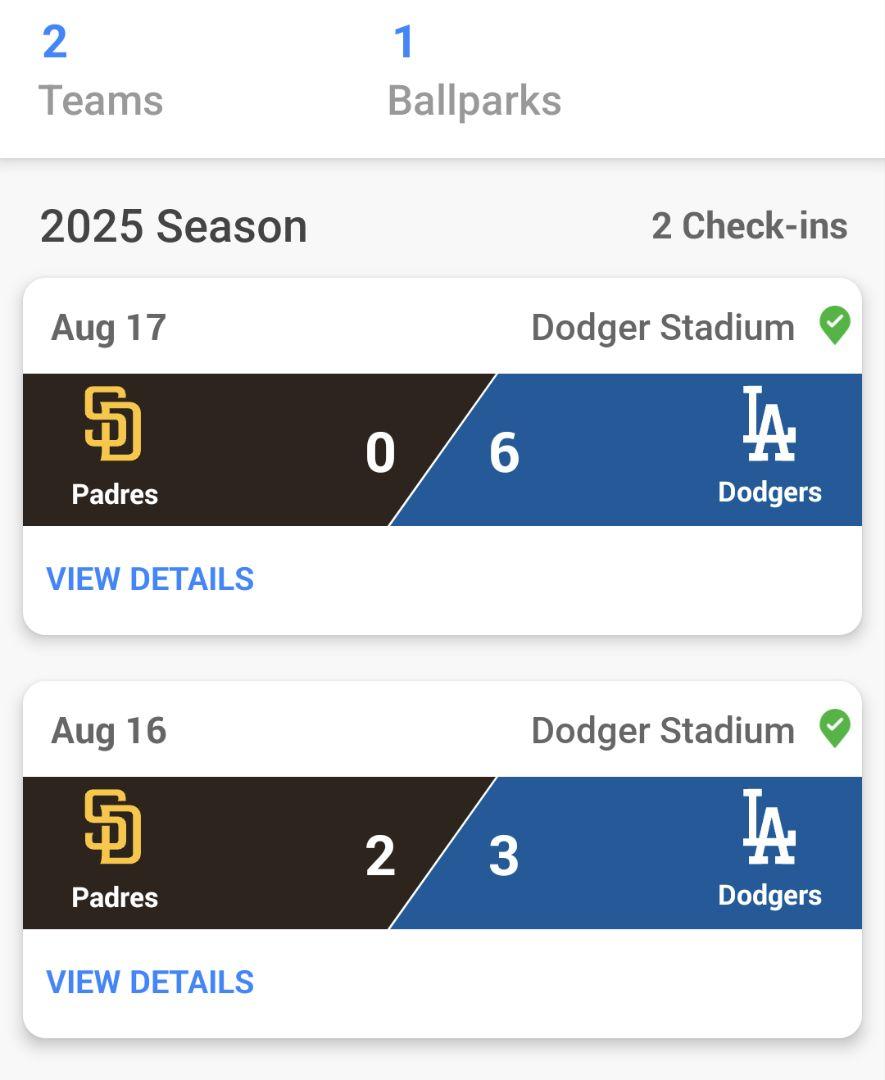Tap the Dodgers score 6 on Aug 17
This screenshot has height=1080, width=885.
tap(504, 453)
